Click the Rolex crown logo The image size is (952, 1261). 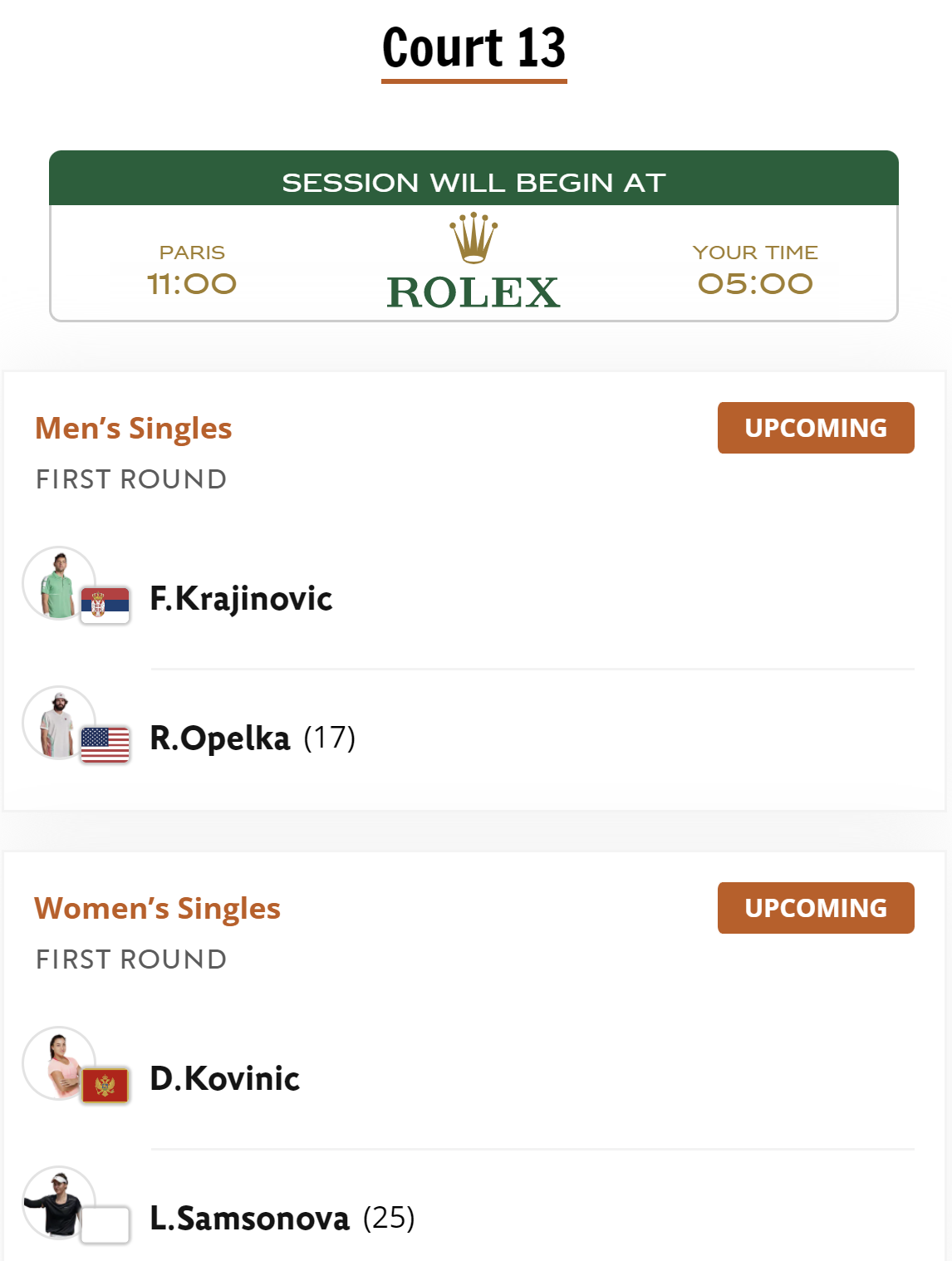tap(474, 238)
